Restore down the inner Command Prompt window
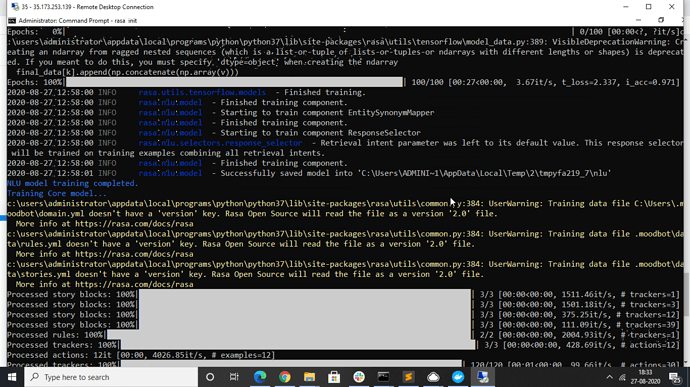This screenshot has height=387, width=690. click(x=661, y=20)
